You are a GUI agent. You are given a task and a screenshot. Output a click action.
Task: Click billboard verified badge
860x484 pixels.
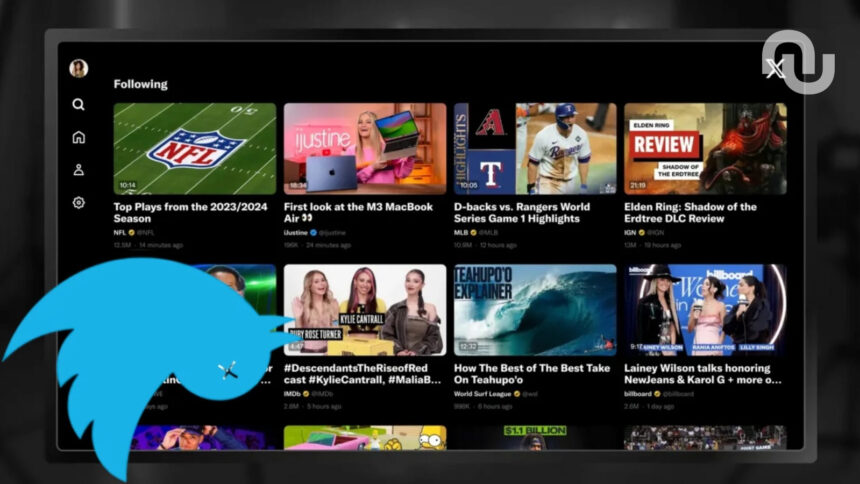tap(657, 394)
